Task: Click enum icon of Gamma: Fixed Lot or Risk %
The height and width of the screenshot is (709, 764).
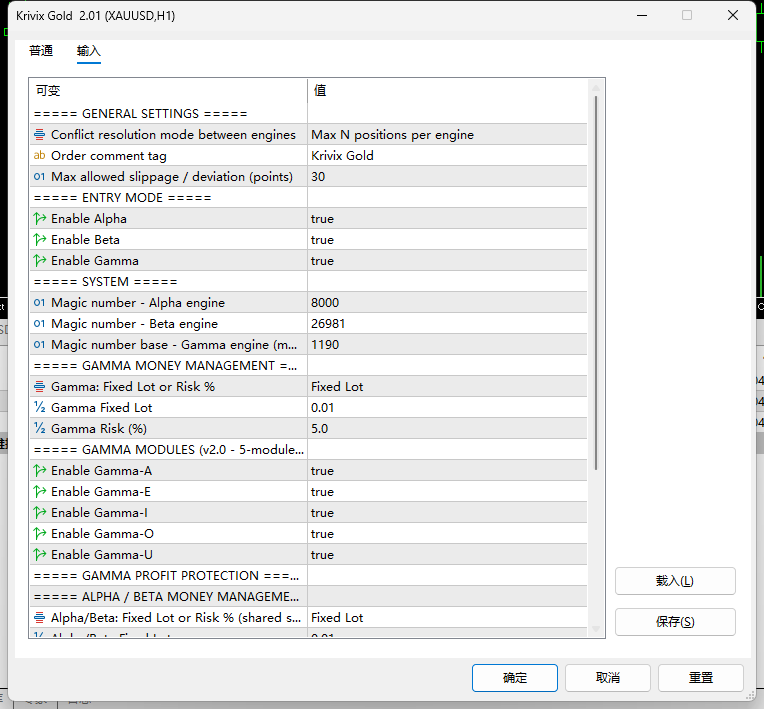Action: [x=39, y=386]
